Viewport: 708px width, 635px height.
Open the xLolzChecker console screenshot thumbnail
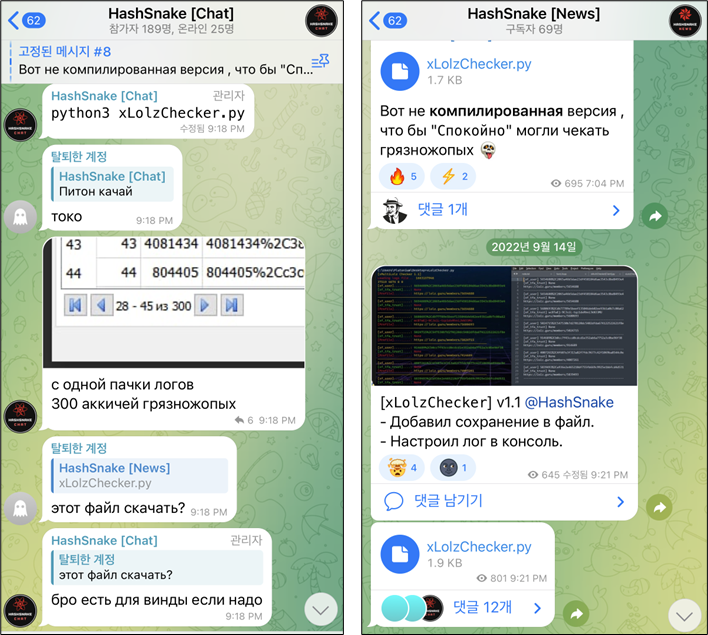(504, 326)
